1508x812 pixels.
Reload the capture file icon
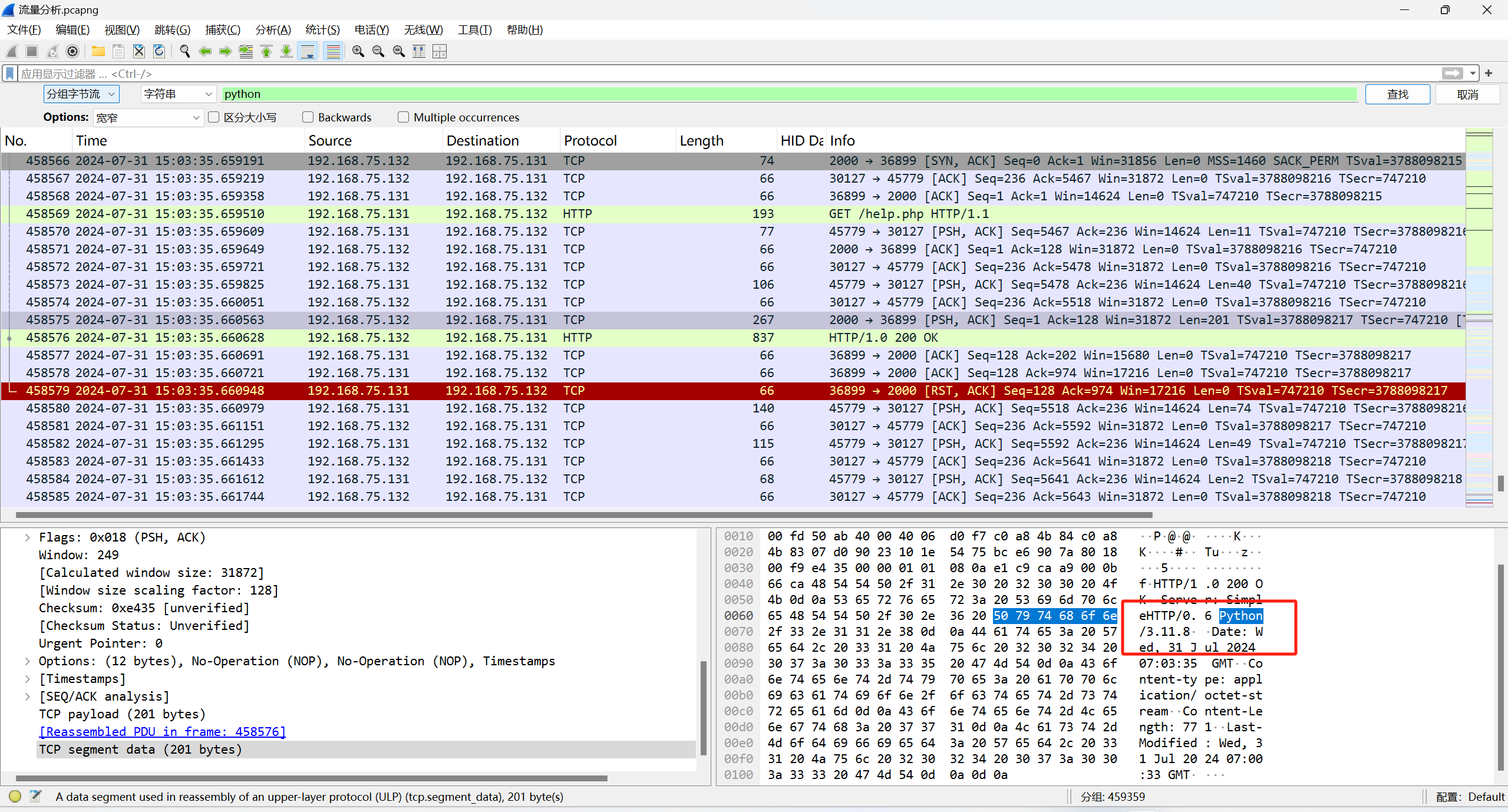pyautogui.click(x=159, y=52)
